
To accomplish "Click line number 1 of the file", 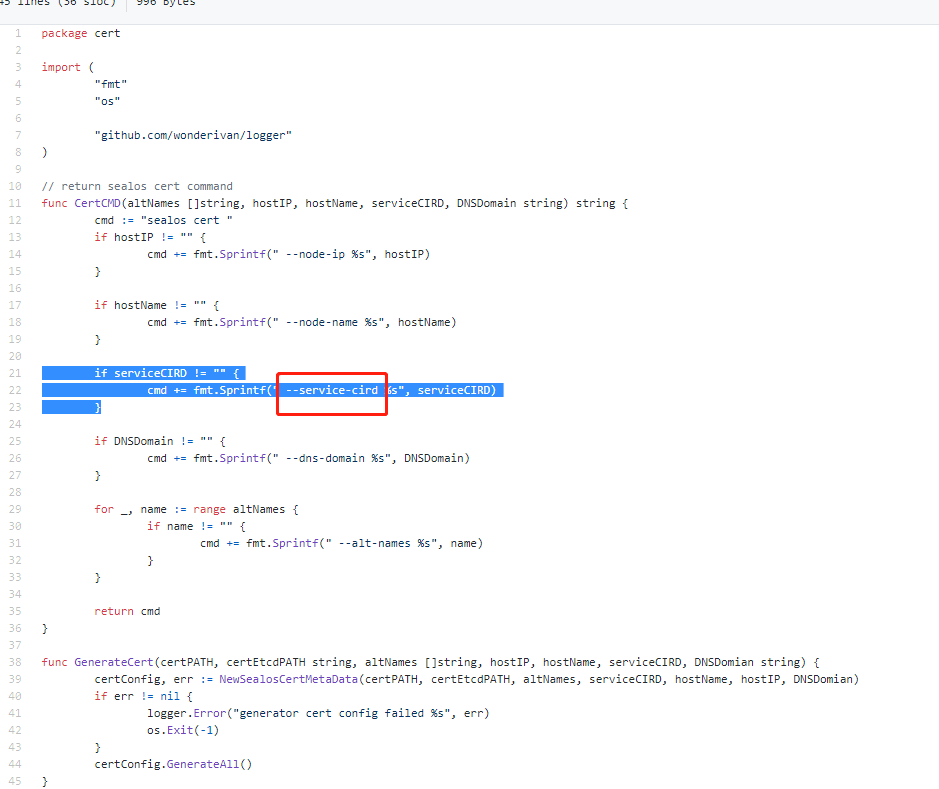I will coord(18,32).
